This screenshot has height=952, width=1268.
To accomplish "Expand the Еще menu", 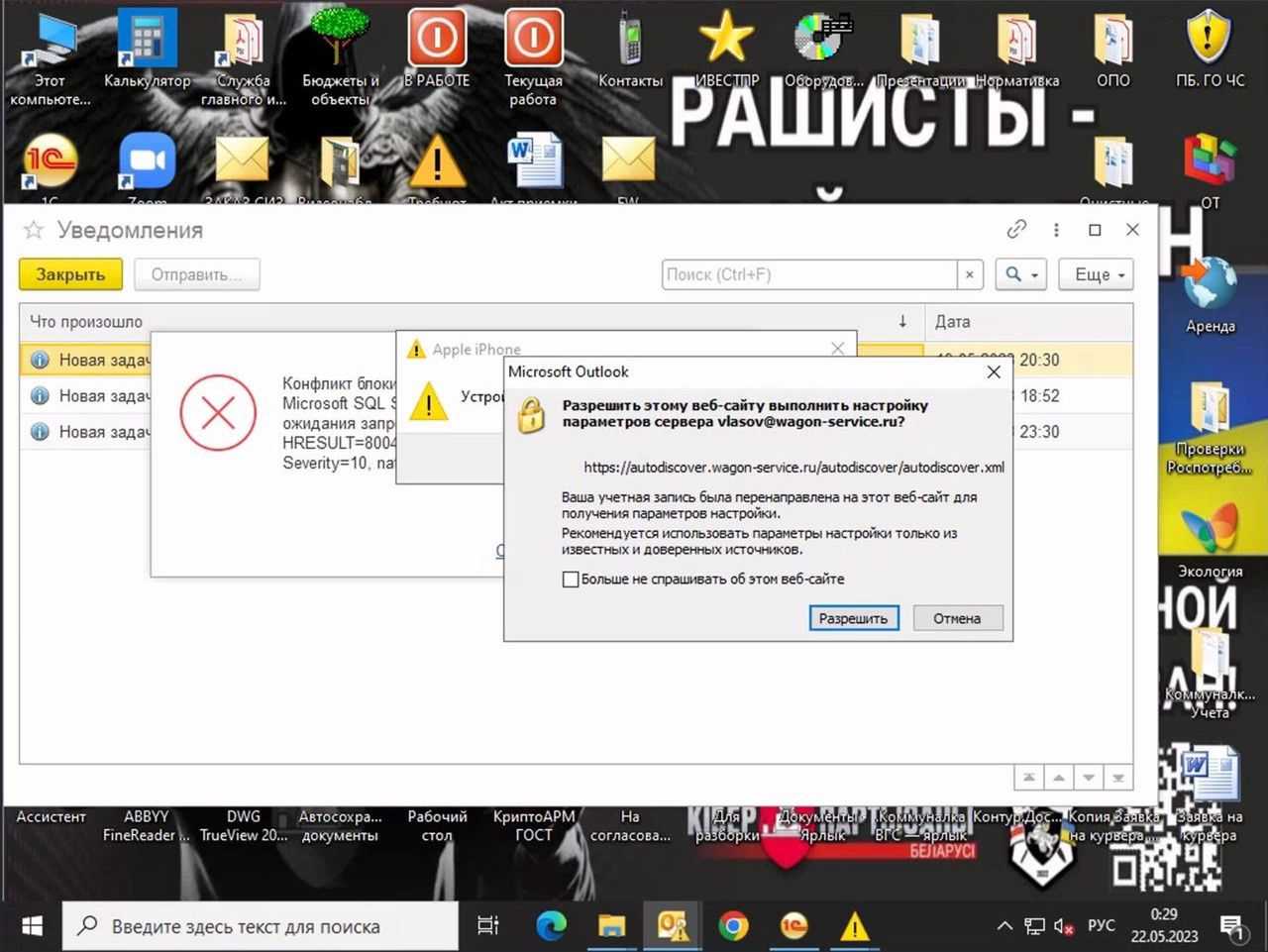I will pyautogui.click(x=1096, y=274).
